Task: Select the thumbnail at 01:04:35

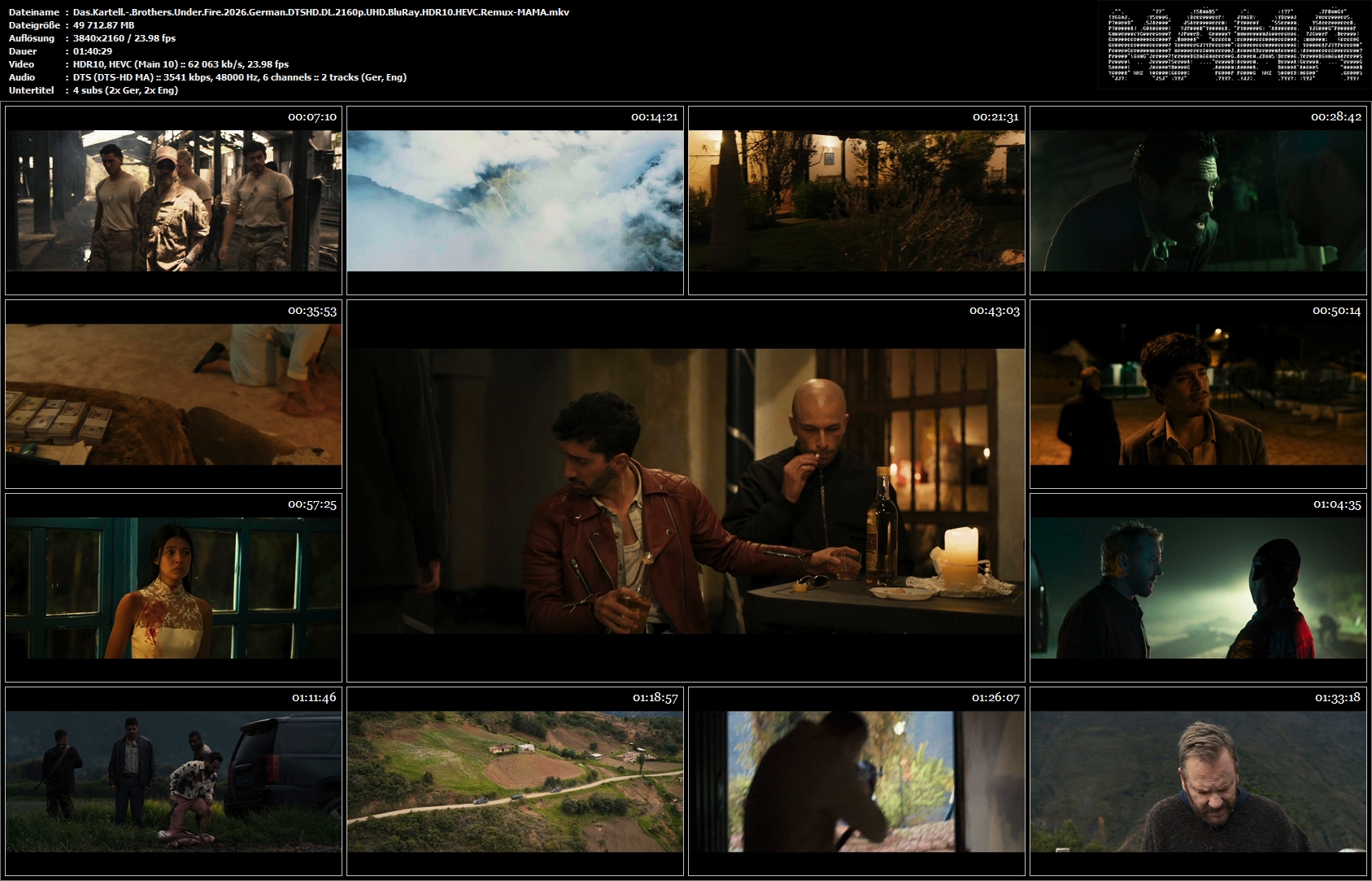Action: coord(1198,587)
